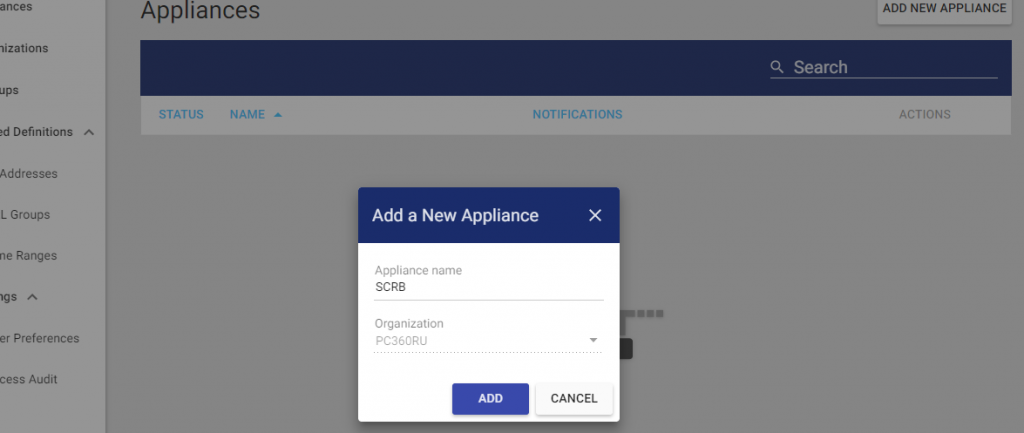Image resolution: width=1024 pixels, height=433 pixels.
Task: Collapse the Definitions section chevron
Action: [89, 132]
